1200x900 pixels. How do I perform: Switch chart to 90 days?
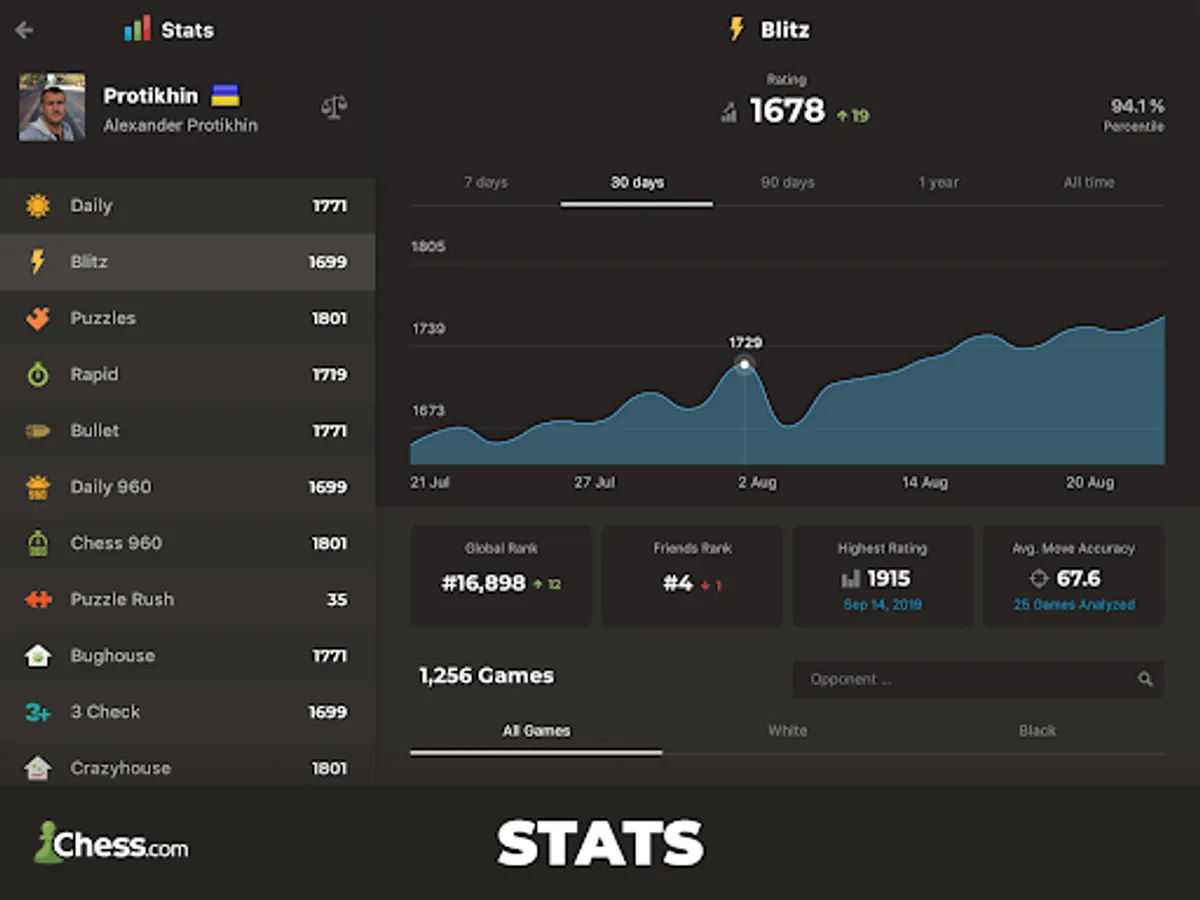click(788, 182)
